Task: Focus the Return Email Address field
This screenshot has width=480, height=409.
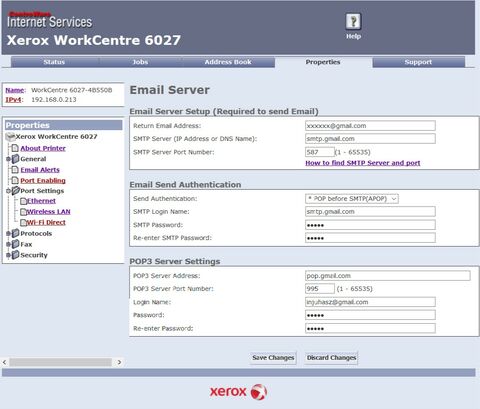Action: point(370,126)
